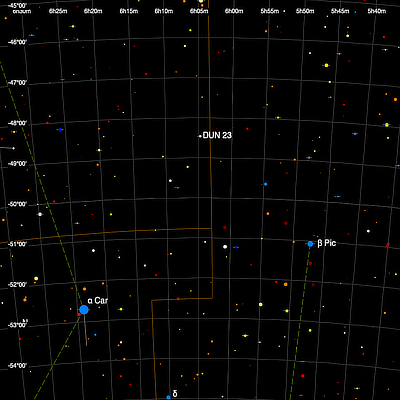Click the -46°00' declination label
This screenshot has height=400, width=400.
click(17, 42)
